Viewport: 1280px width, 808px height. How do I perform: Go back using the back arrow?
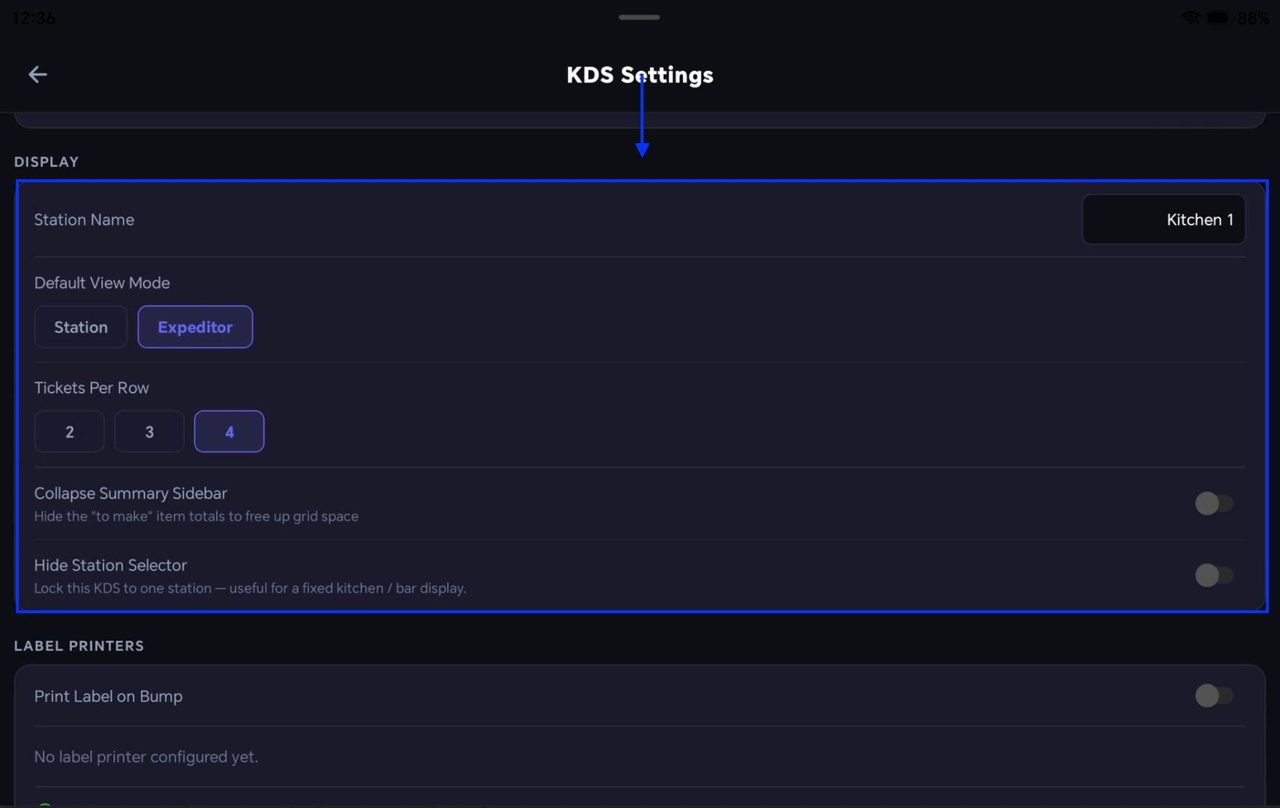point(38,74)
